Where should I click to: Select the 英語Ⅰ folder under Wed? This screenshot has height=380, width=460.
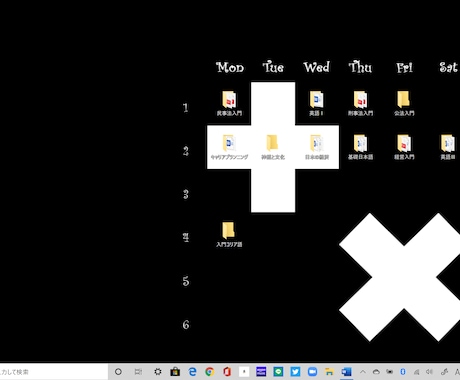click(x=316, y=103)
